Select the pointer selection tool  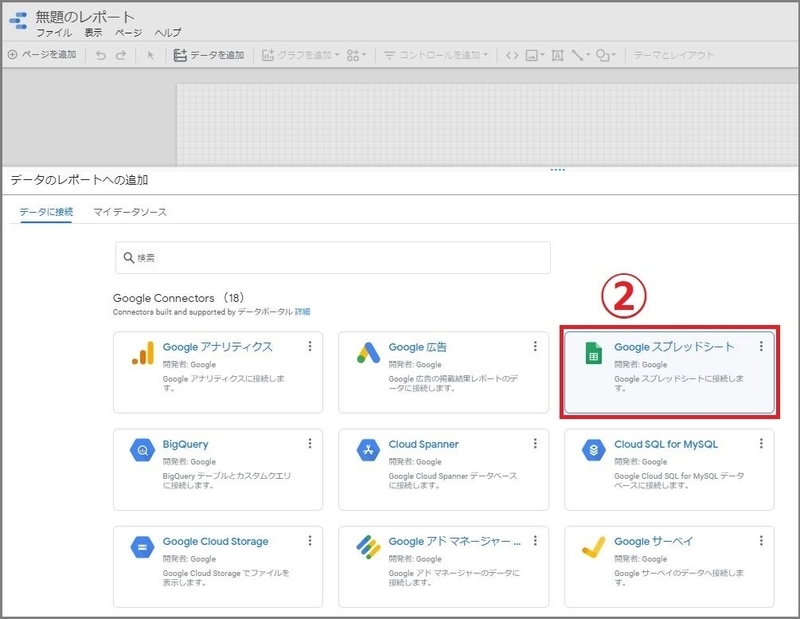(x=151, y=55)
